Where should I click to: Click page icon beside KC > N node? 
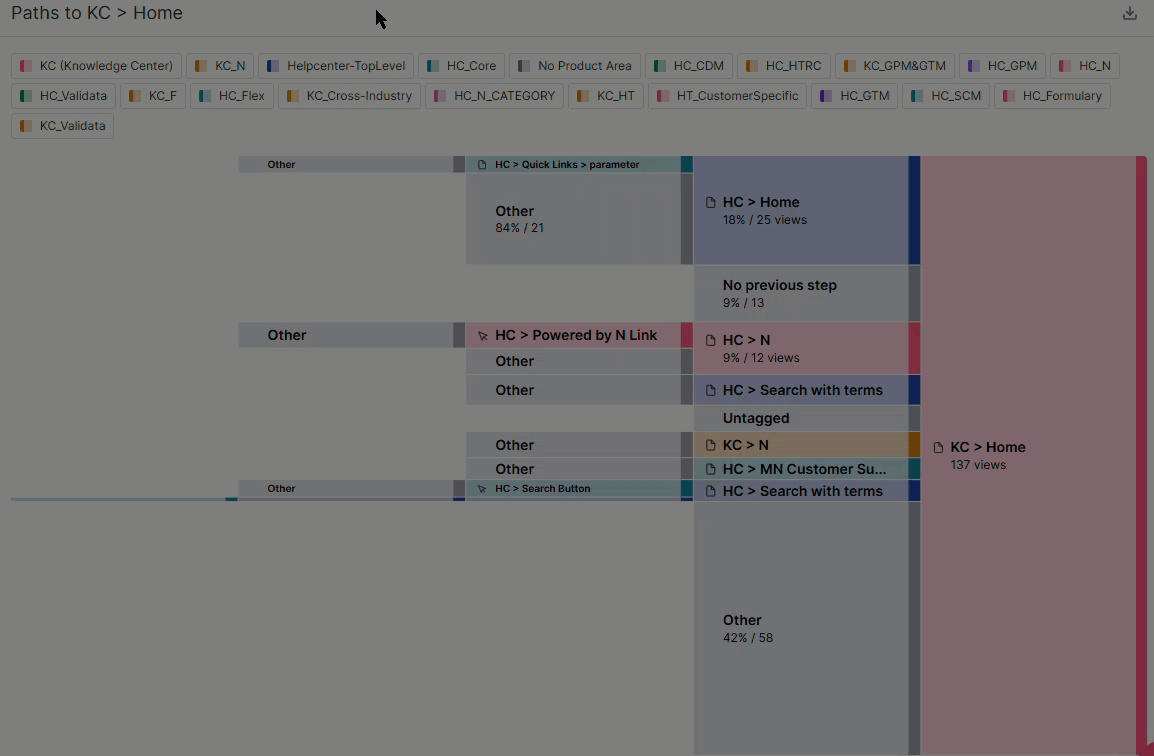coord(711,446)
